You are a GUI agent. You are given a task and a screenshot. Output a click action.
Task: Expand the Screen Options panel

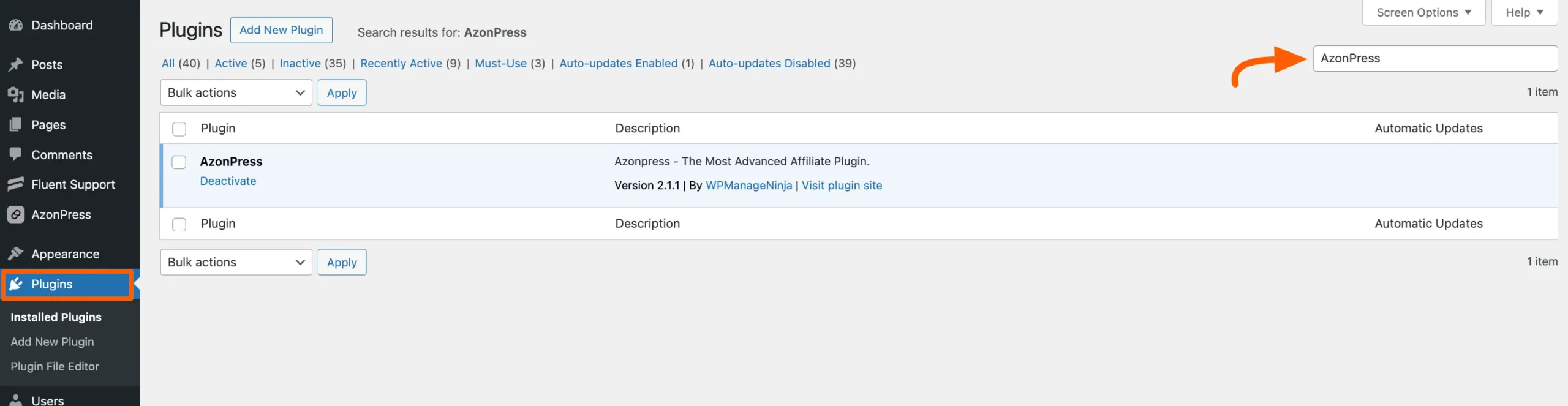click(1423, 12)
